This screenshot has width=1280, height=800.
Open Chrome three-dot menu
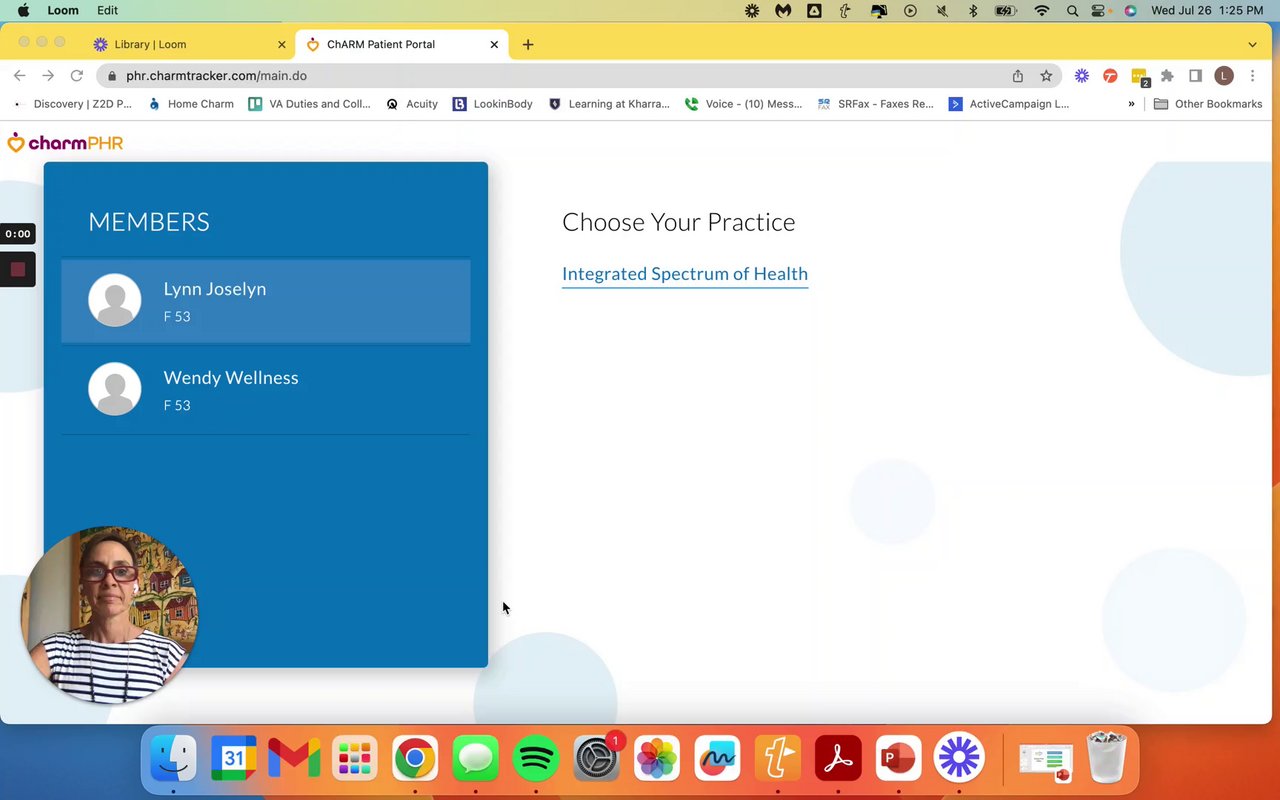pyautogui.click(x=1252, y=76)
